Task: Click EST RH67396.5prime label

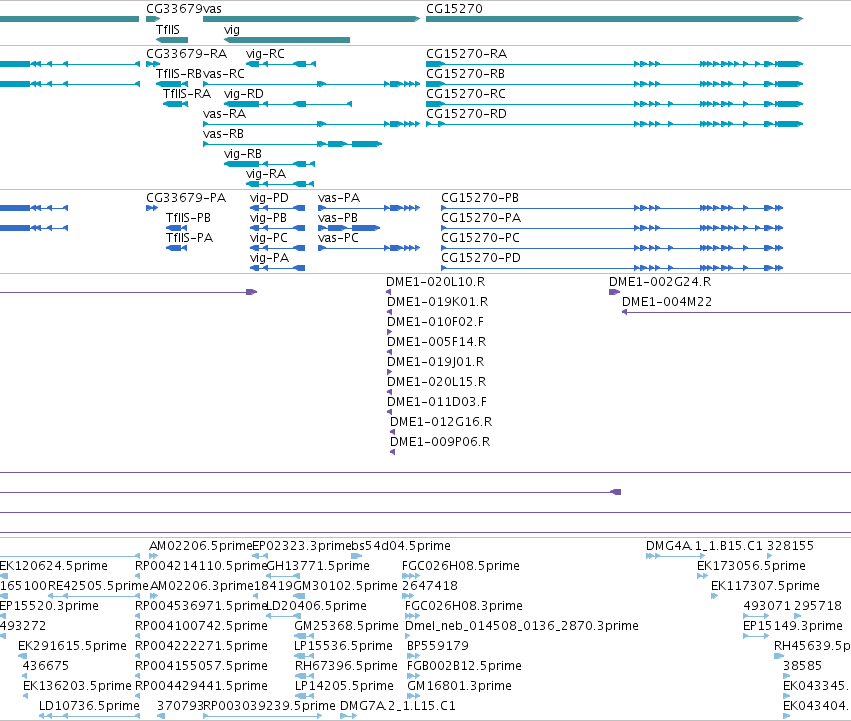Action: pyautogui.click(x=346, y=666)
